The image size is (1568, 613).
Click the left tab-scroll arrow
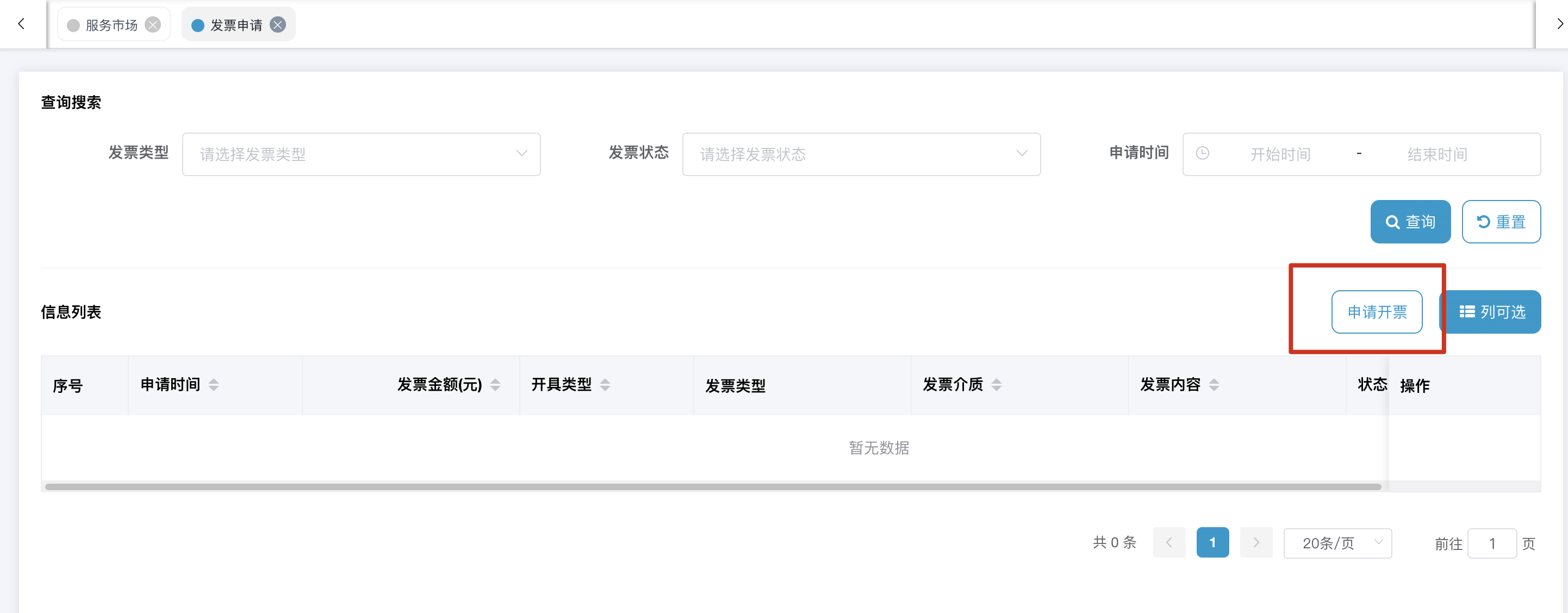tap(21, 24)
